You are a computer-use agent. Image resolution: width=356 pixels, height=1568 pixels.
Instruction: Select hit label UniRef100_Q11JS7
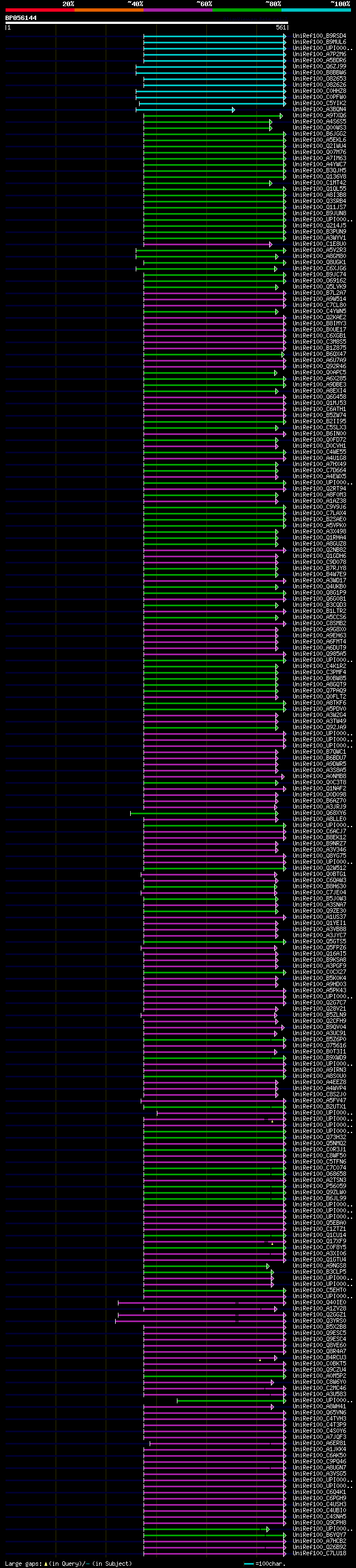(x=319, y=207)
